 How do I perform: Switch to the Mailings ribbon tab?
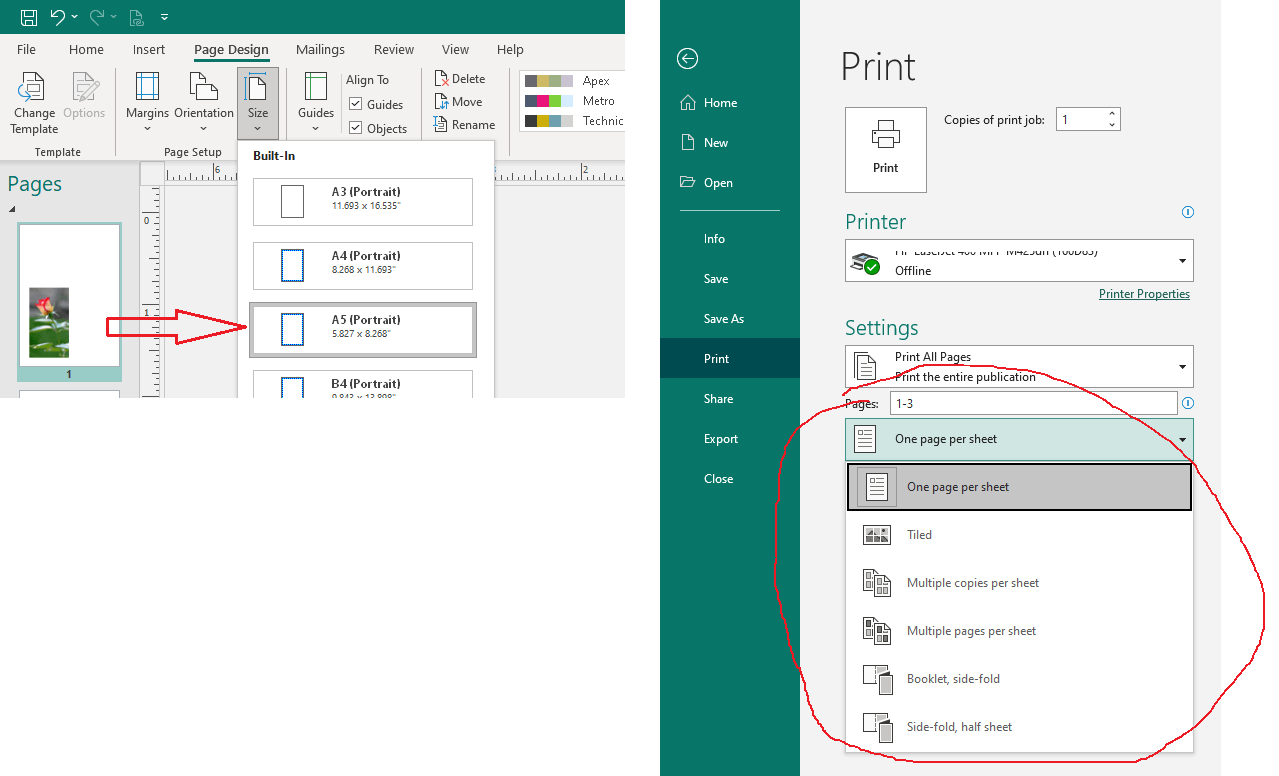(320, 49)
